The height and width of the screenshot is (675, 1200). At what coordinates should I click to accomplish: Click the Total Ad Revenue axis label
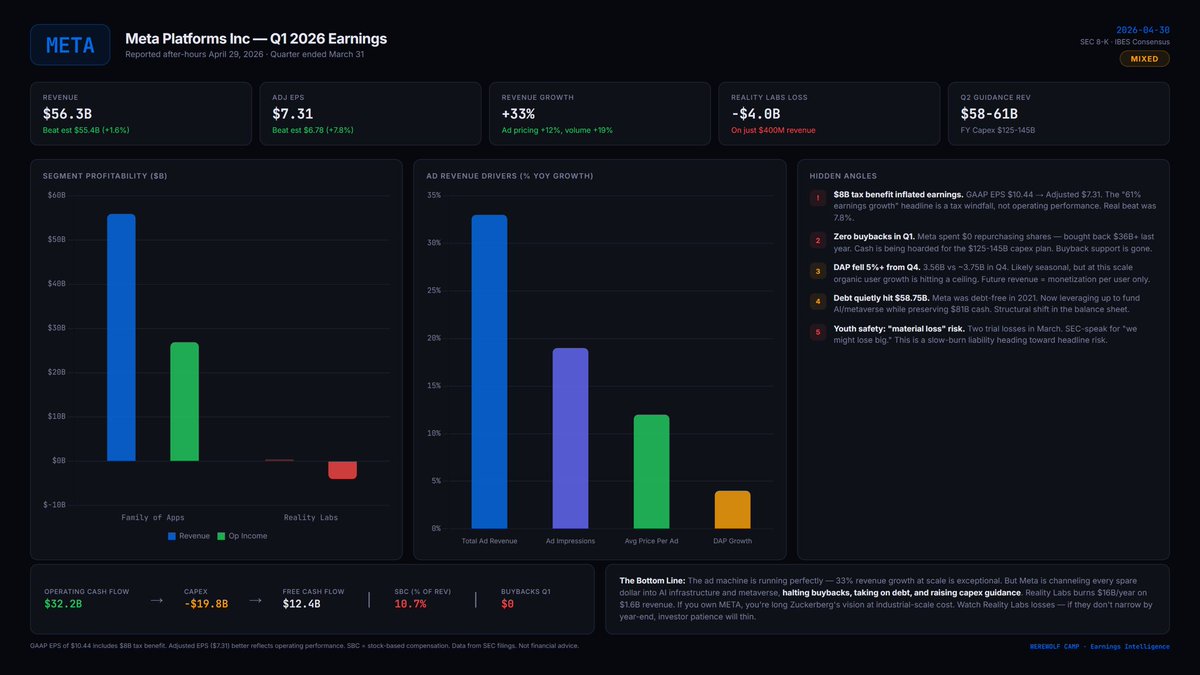click(489, 541)
